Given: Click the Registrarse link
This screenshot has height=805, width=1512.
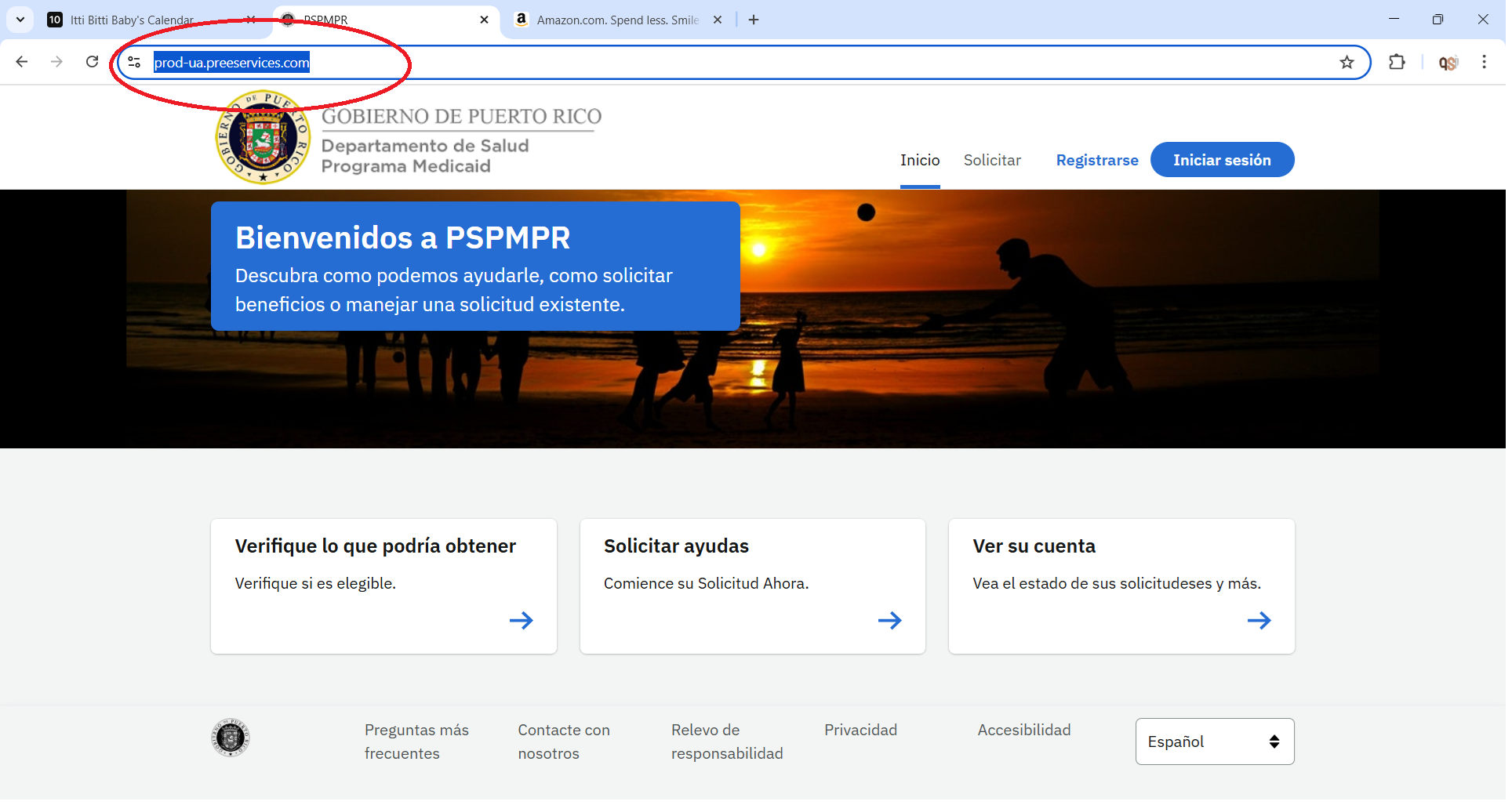Looking at the screenshot, I should click(x=1096, y=160).
